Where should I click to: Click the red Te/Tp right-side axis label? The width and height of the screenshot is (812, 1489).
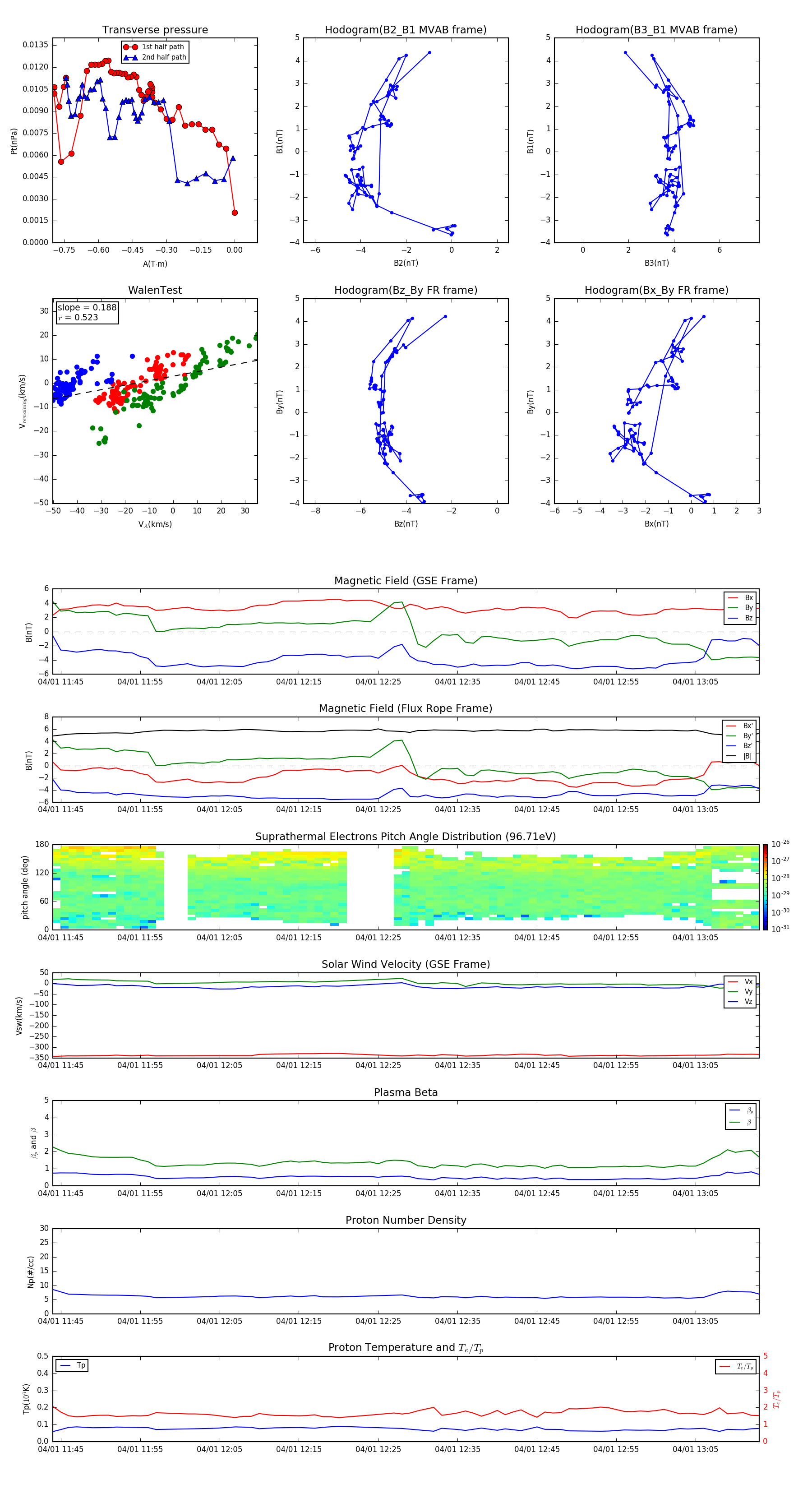click(776, 1399)
